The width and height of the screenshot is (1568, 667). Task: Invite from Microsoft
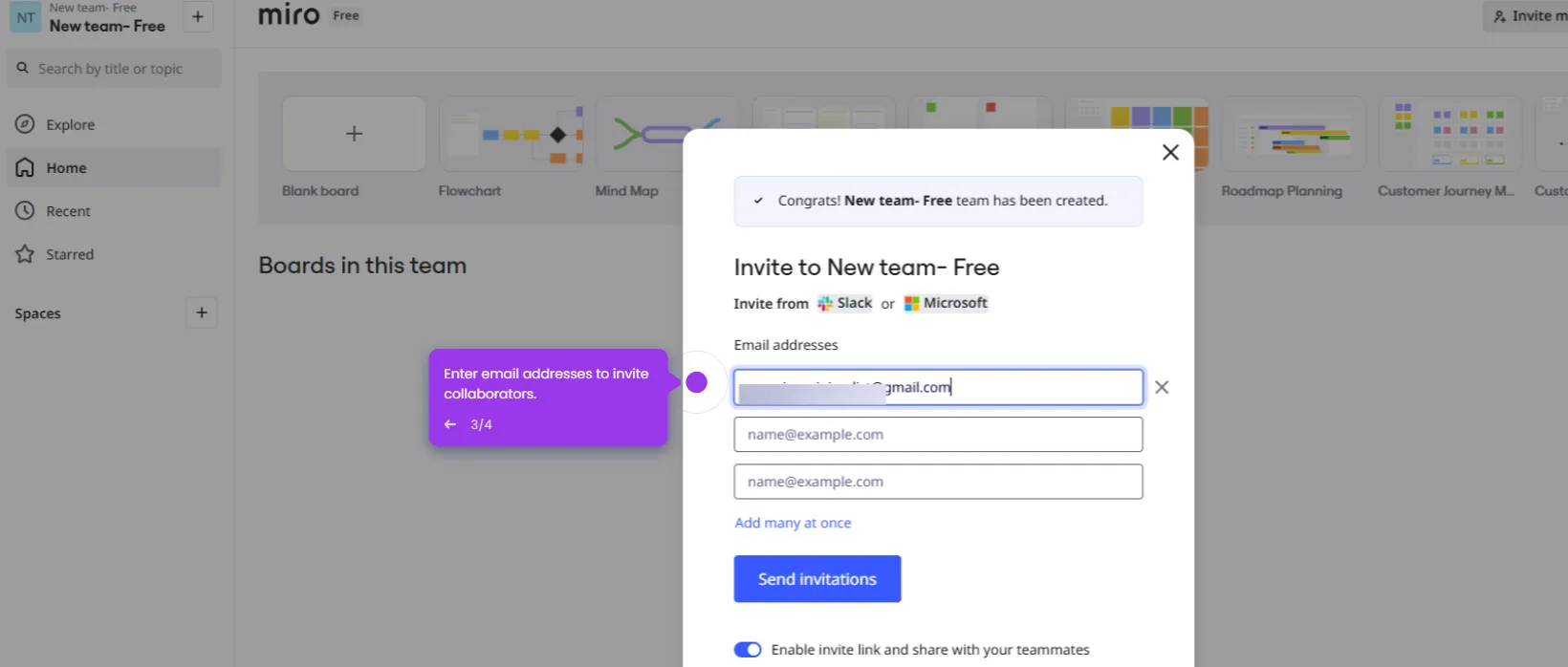coord(947,303)
